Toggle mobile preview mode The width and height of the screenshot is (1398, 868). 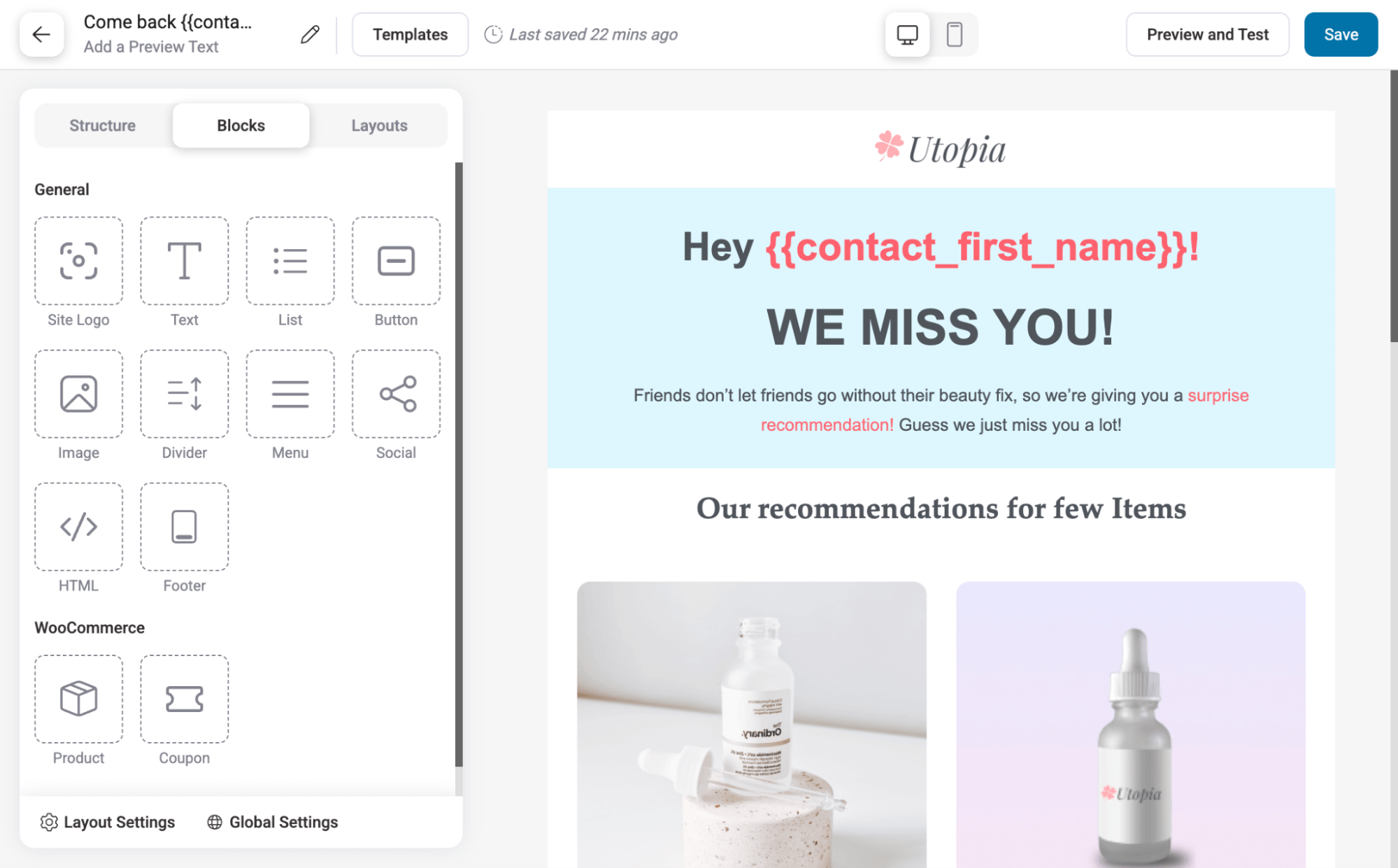(x=955, y=34)
